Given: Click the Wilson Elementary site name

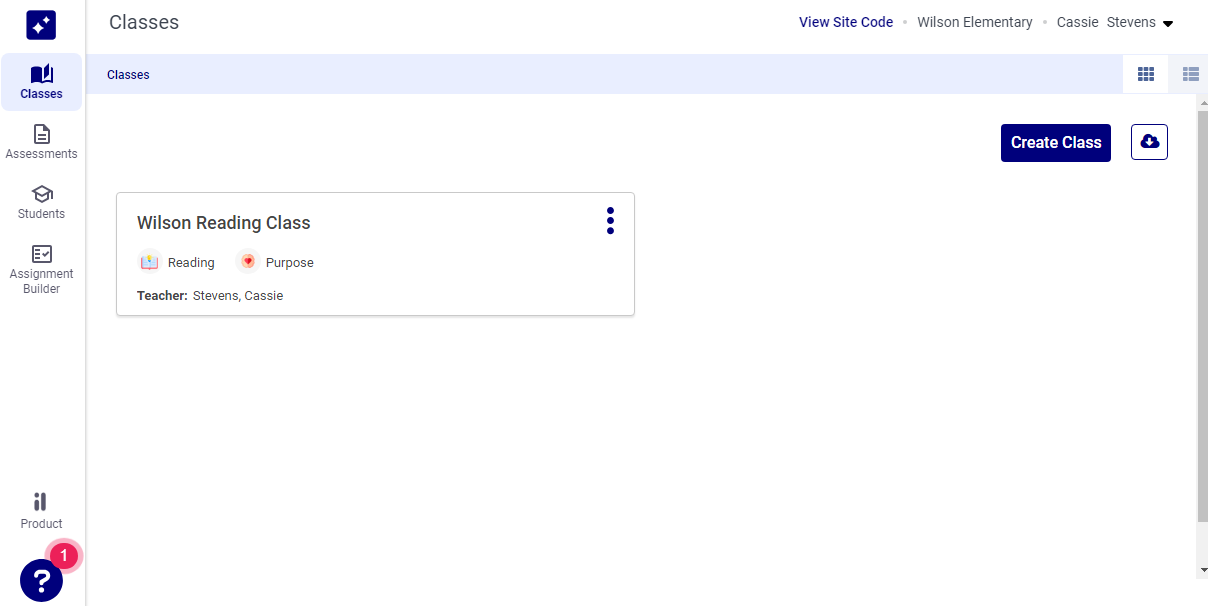Looking at the screenshot, I should 974,22.
